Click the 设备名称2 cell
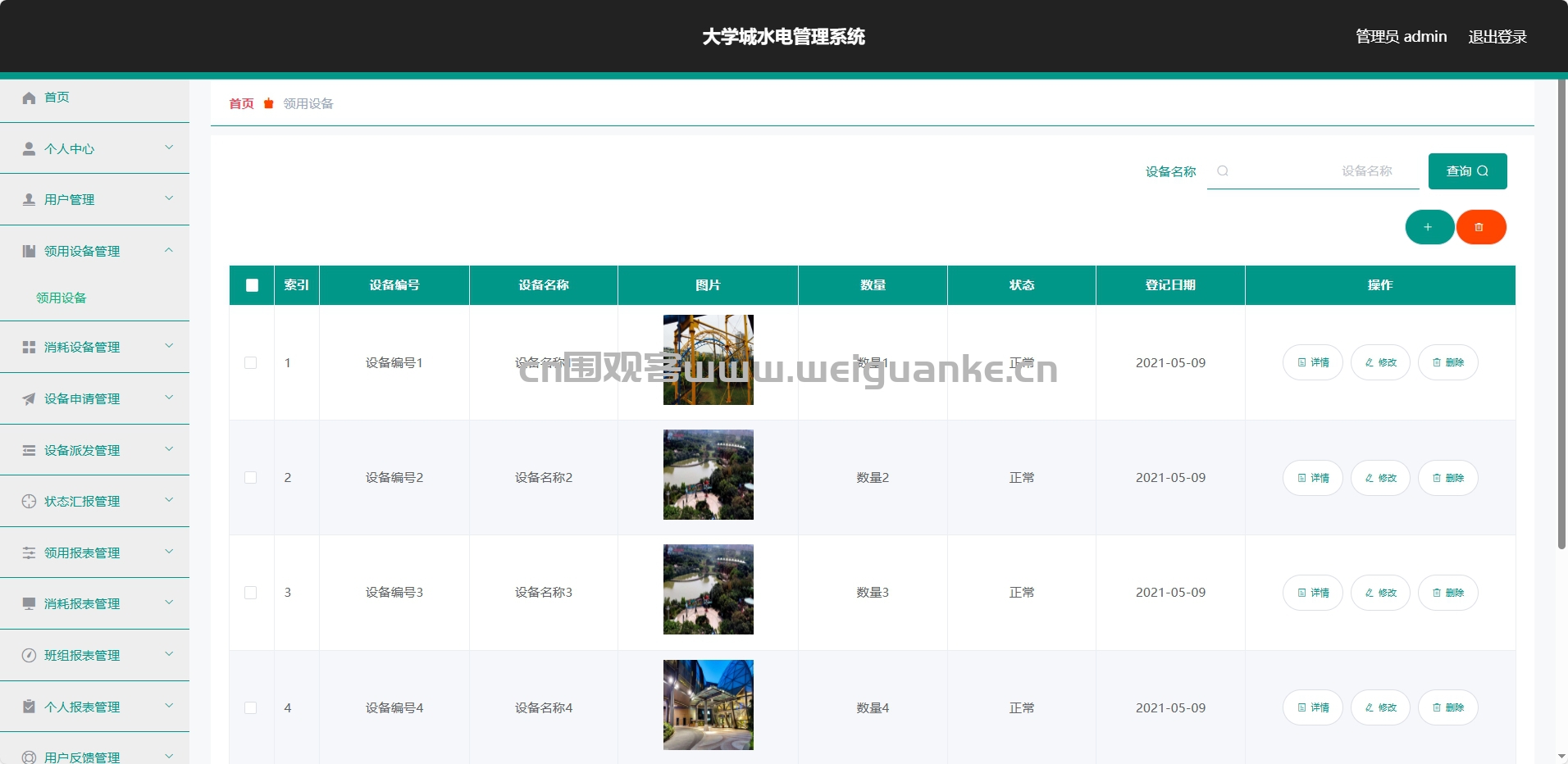1568x764 pixels. [544, 477]
